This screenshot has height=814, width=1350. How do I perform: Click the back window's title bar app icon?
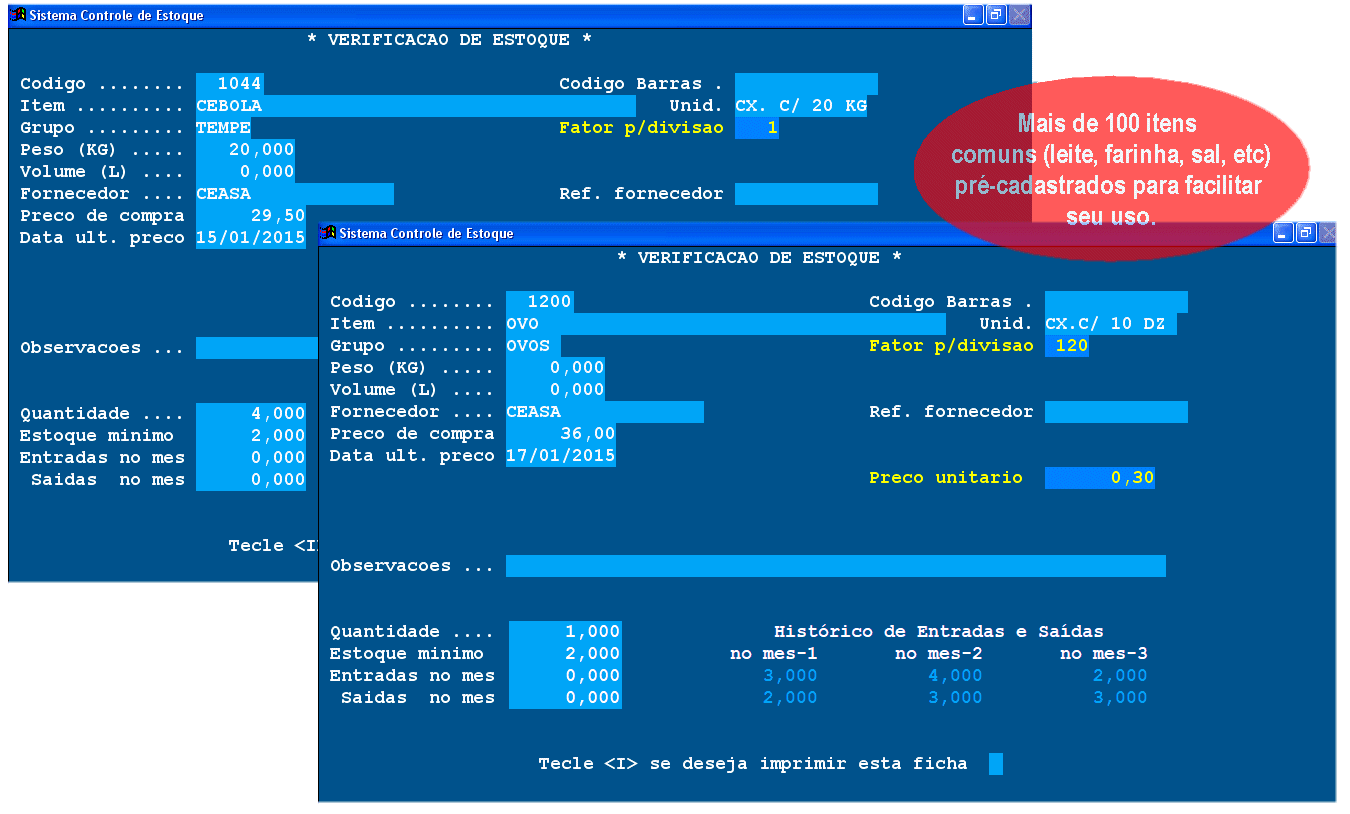click(18, 14)
